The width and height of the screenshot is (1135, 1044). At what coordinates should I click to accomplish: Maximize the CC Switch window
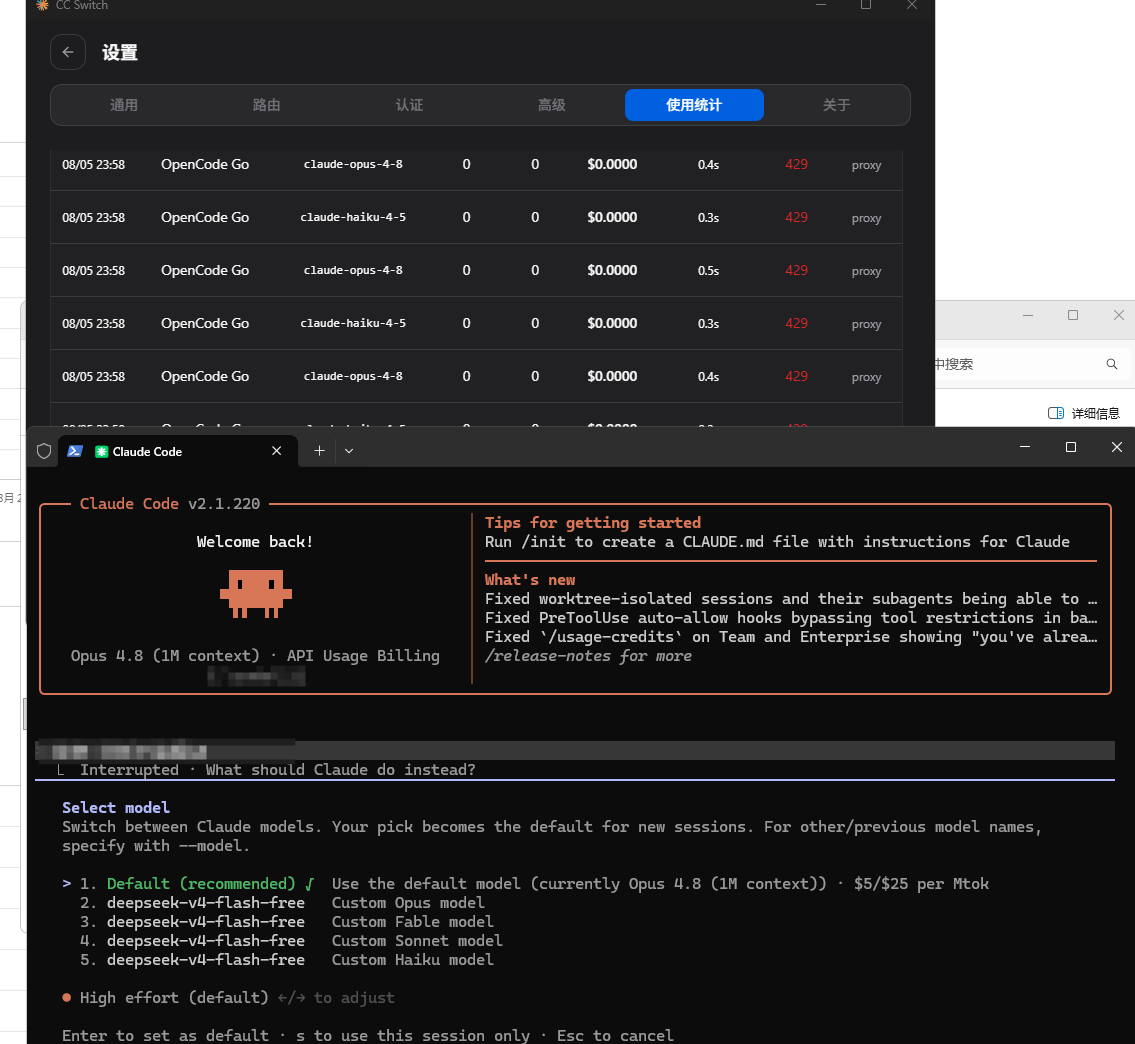click(x=866, y=5)
